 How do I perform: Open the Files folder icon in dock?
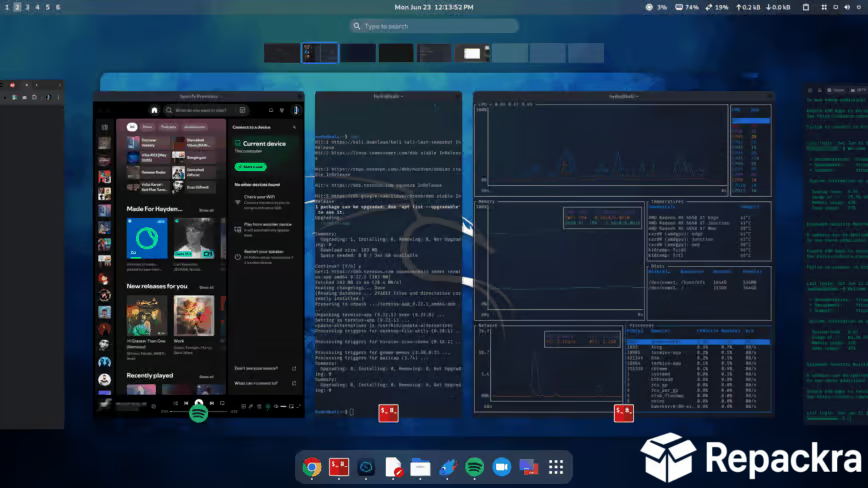click(x=420, y=468)
